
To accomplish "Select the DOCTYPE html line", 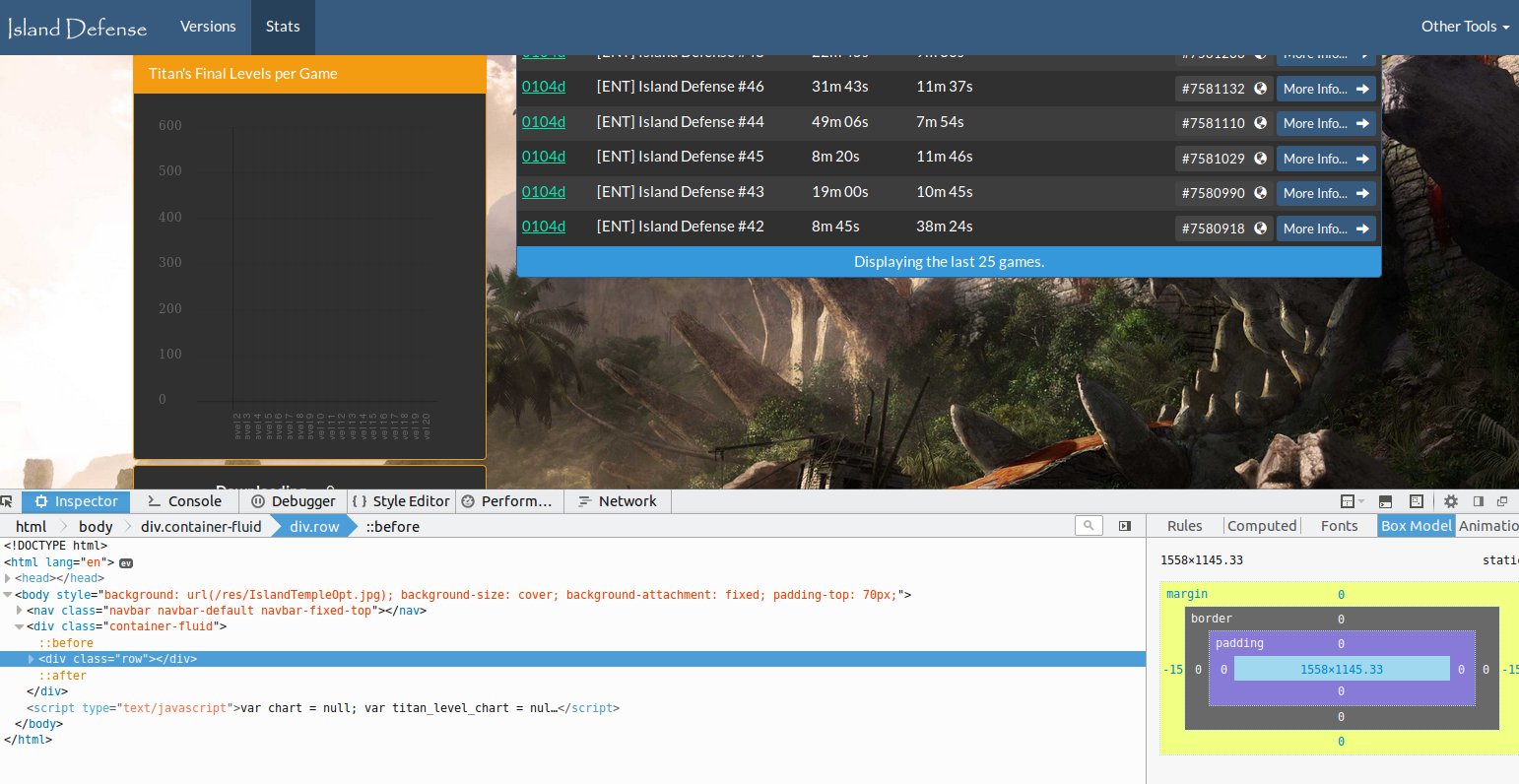I will pos(55,546).
